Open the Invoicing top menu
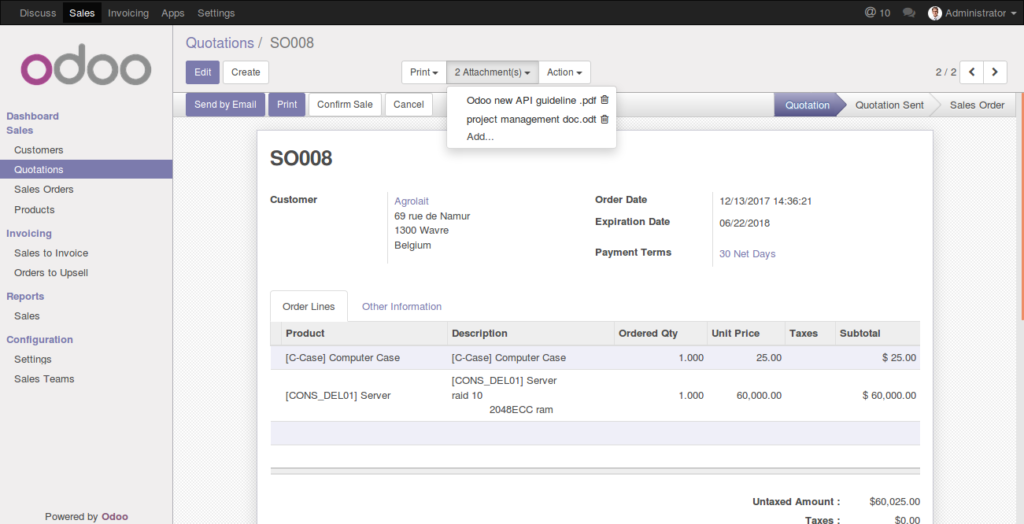Screen dimensions: 1024x524 [128, 13]
